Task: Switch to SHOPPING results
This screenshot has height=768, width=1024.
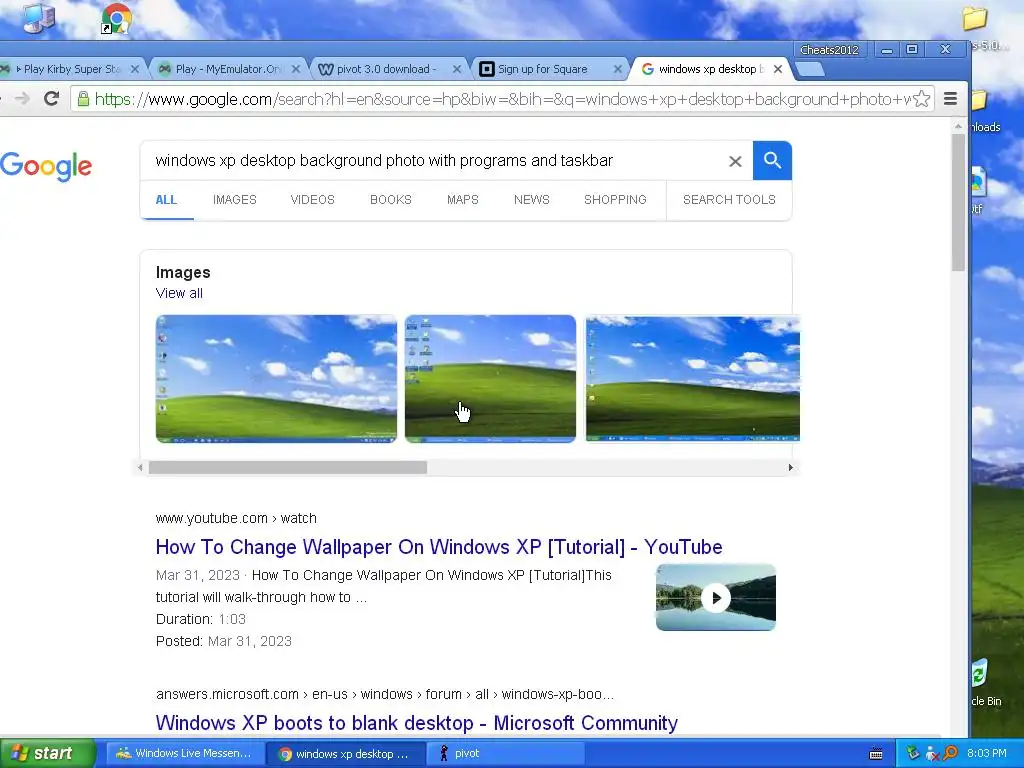Action: 615,200
